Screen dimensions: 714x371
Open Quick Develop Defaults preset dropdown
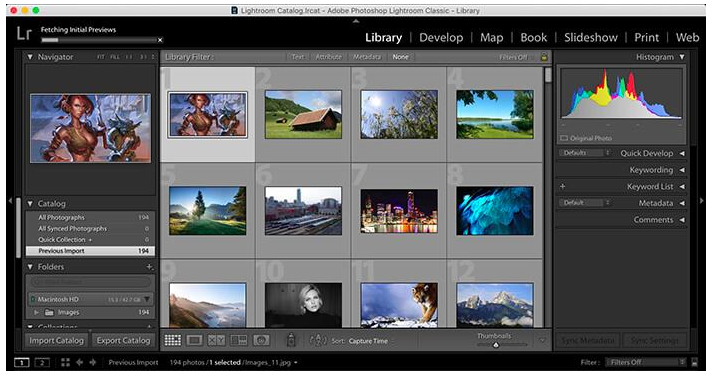[585, 153]
